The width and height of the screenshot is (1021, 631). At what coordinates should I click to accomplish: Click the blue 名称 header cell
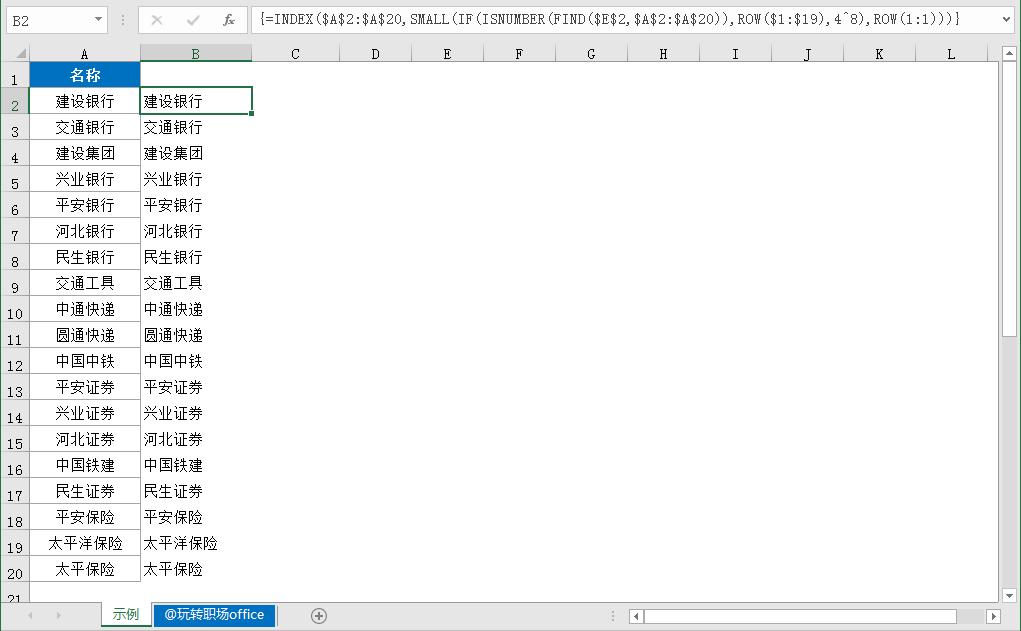85,75
